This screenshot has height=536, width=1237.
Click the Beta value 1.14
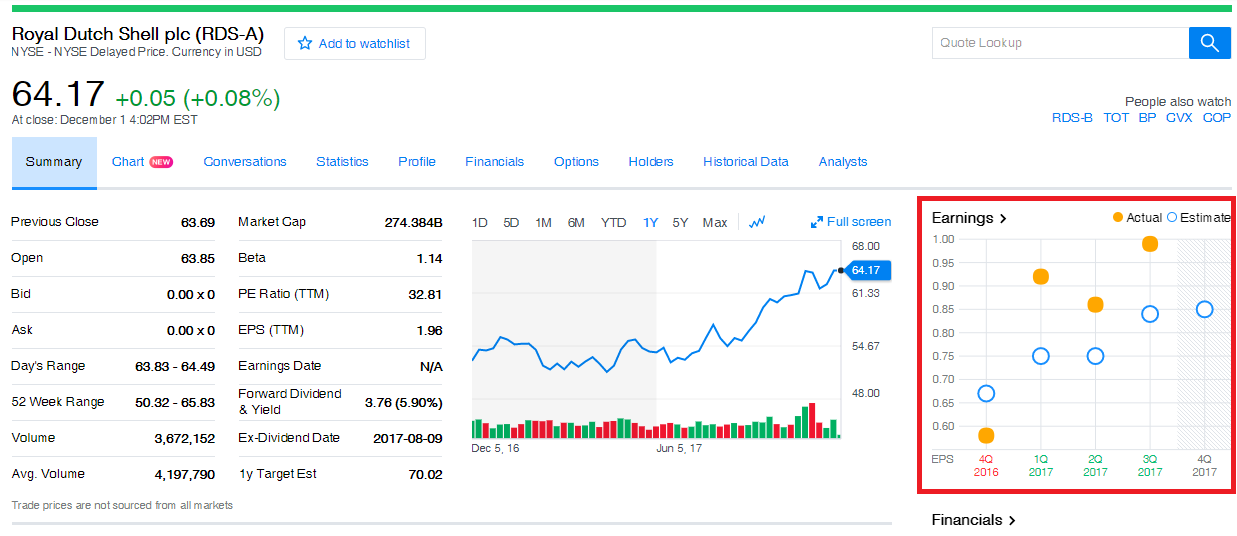point(430,258)
